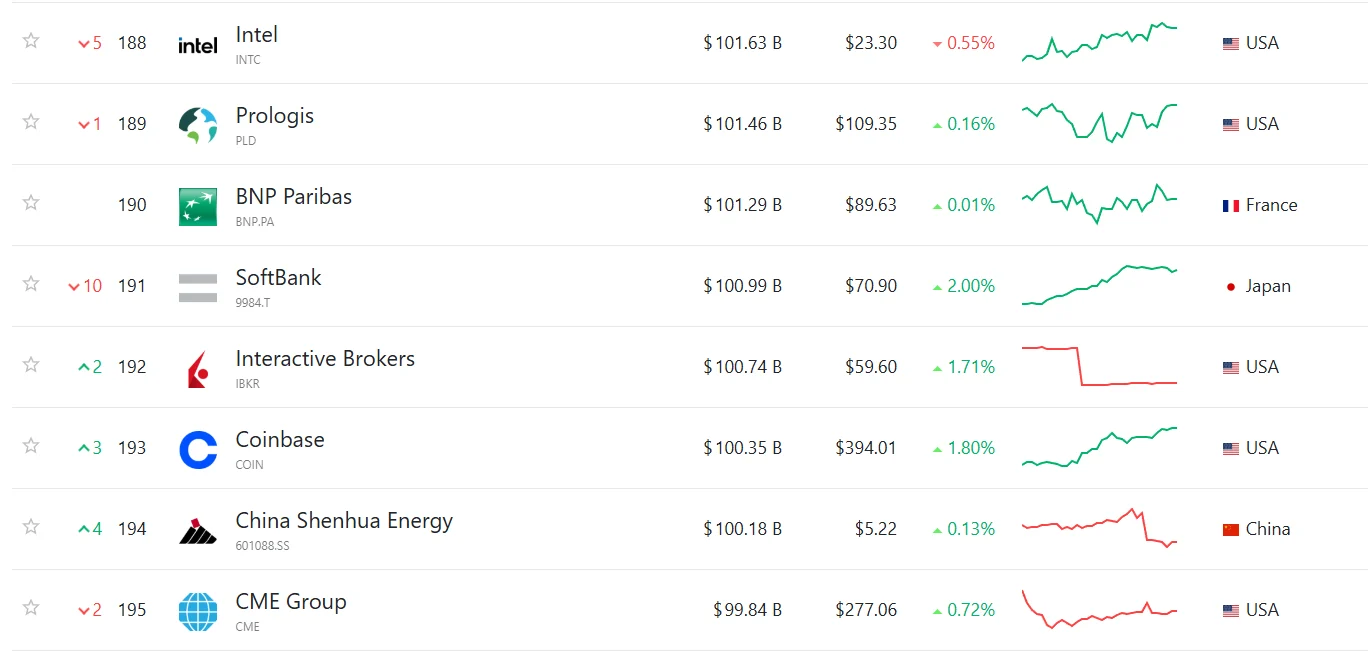Toggle the favorite star for Coinbase
The width and height of the screenshot is (1368, 655).
(31, 446)
